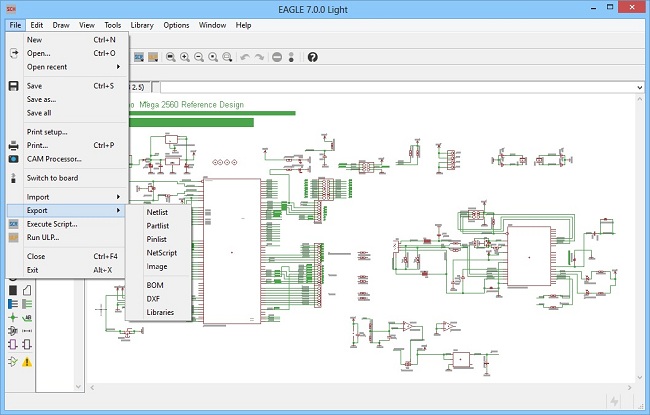Screen dimensions: 650x415
Task: Close the File menu by clicking File
Action: 15,25
